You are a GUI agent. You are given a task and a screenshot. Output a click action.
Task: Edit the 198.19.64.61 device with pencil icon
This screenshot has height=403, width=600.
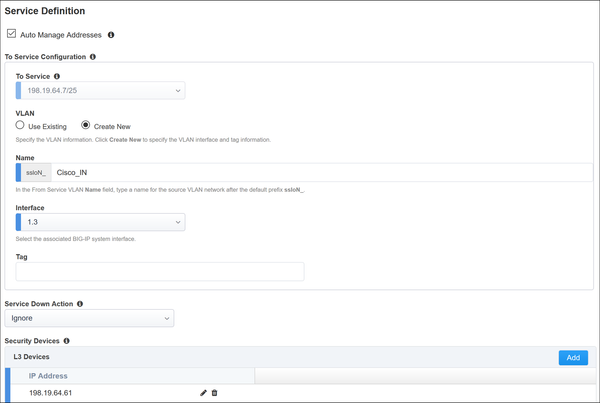coord(203,393)
